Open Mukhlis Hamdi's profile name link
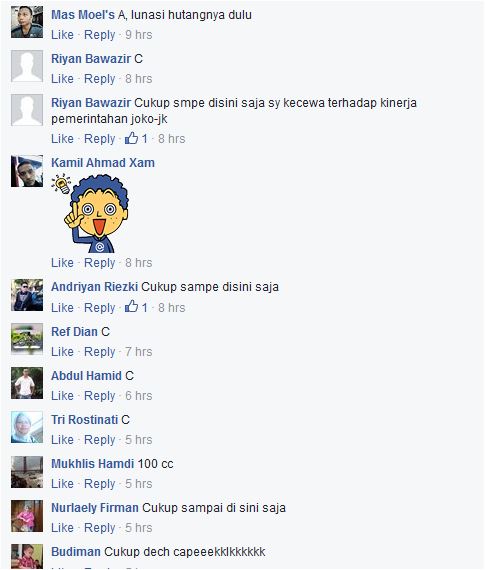 (93, 463)
